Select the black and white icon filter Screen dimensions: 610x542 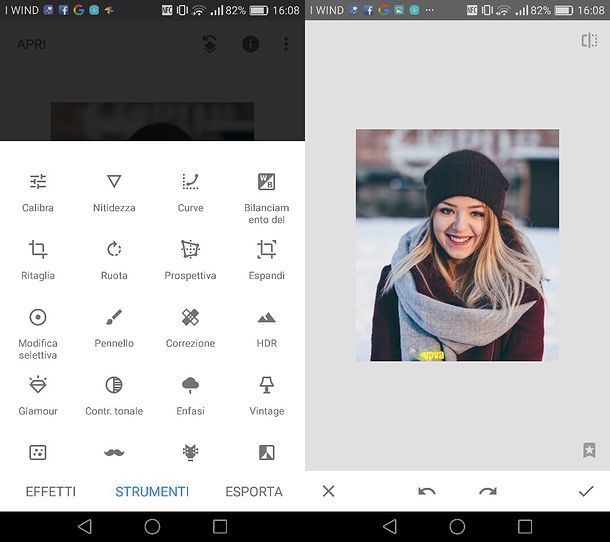tap(266, 452)
